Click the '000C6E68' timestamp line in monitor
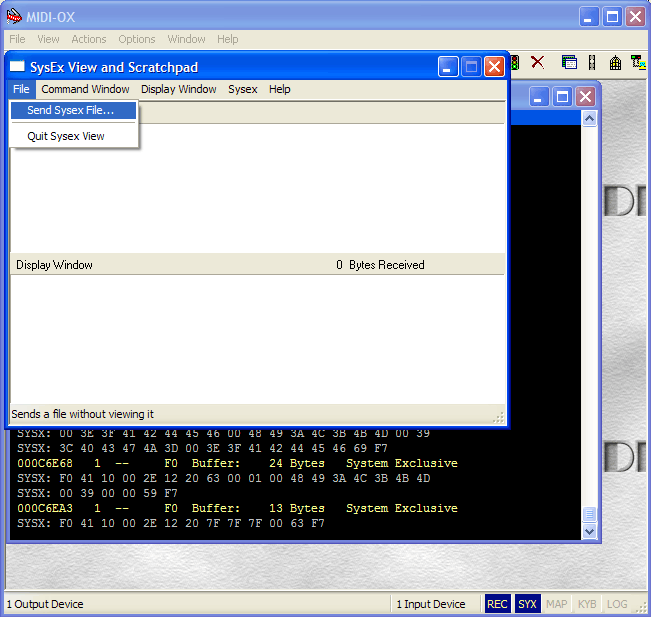 pos(237,463)
